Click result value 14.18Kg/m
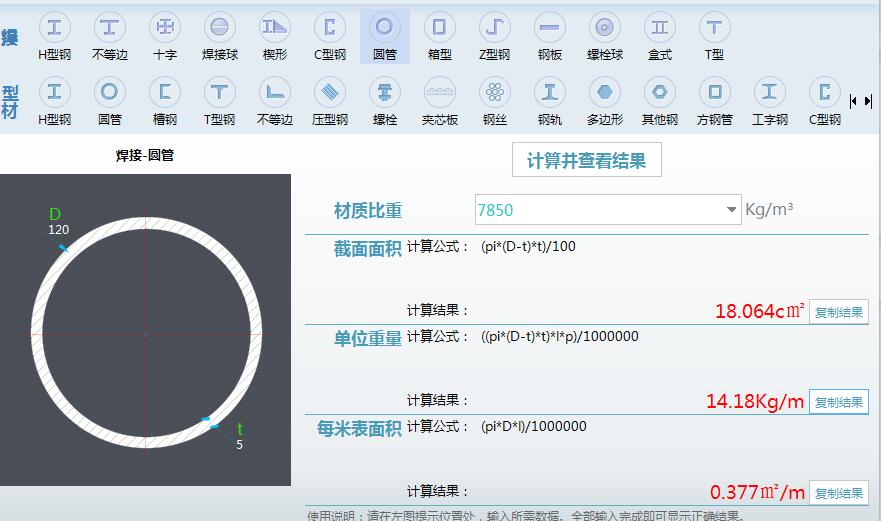Screen dimensions: 881x521 click(x=755, y=401)
